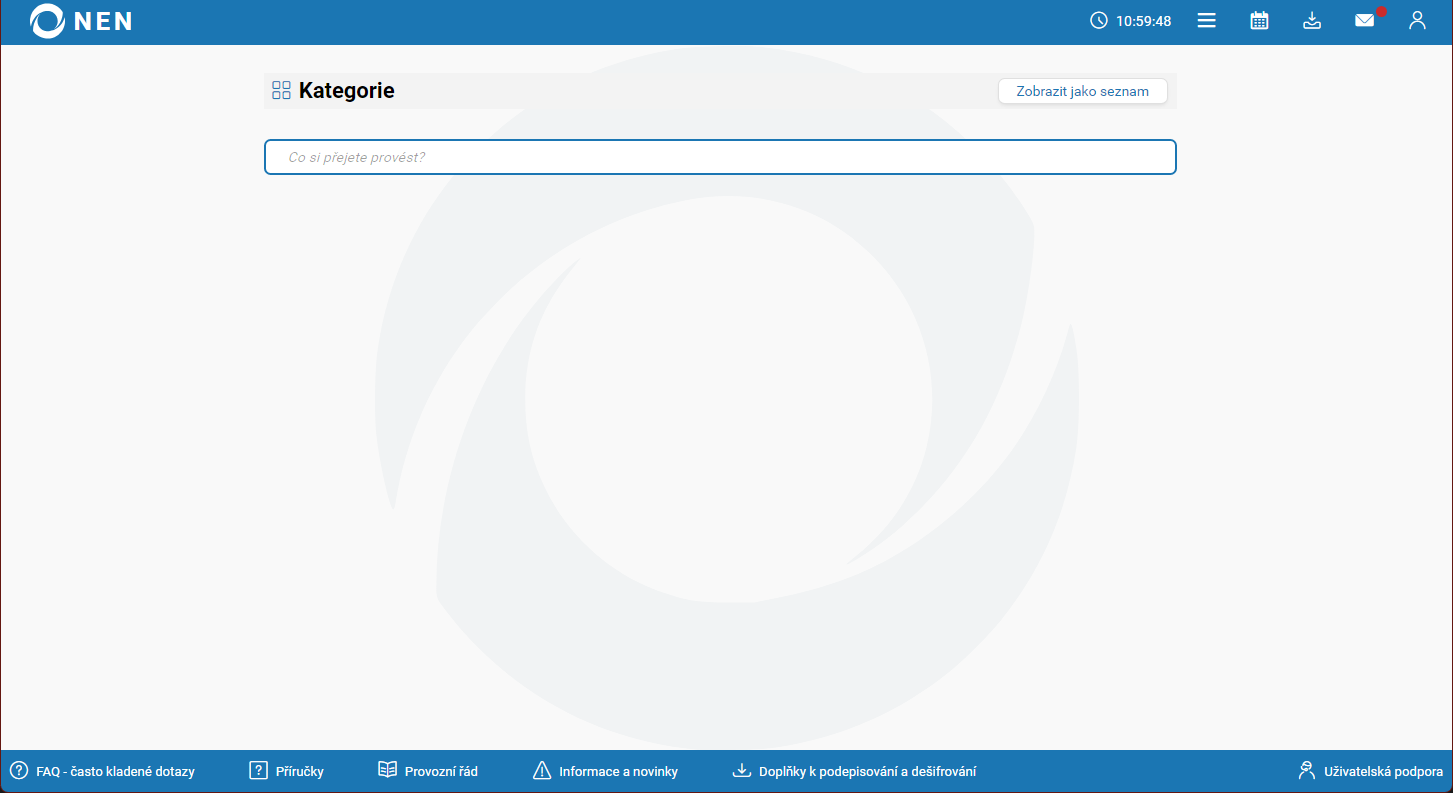Open FAQ - často kladené dotazy link

(x=102, y=771)
